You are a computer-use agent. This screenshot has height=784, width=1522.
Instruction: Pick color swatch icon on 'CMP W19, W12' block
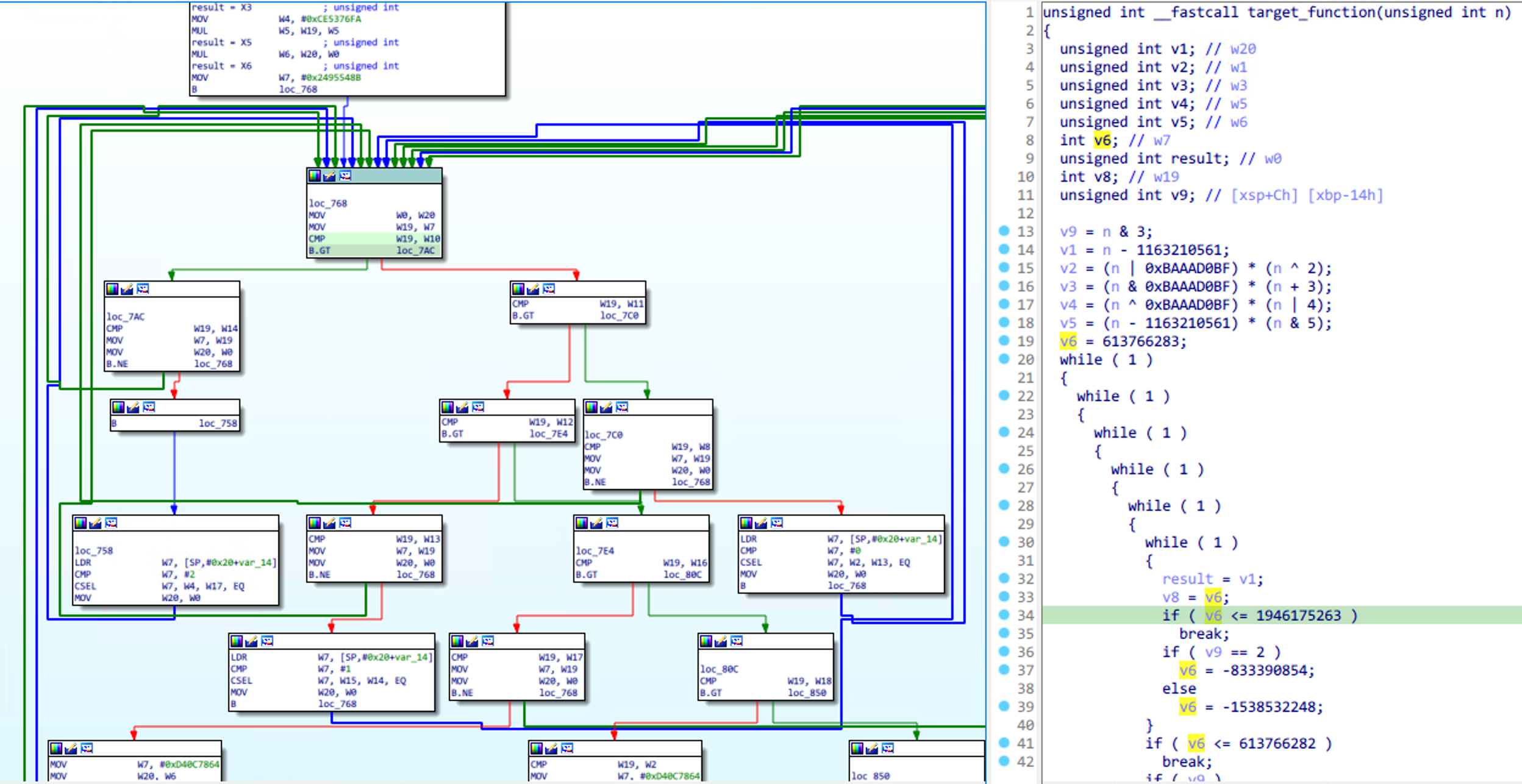tap(448, 407)
